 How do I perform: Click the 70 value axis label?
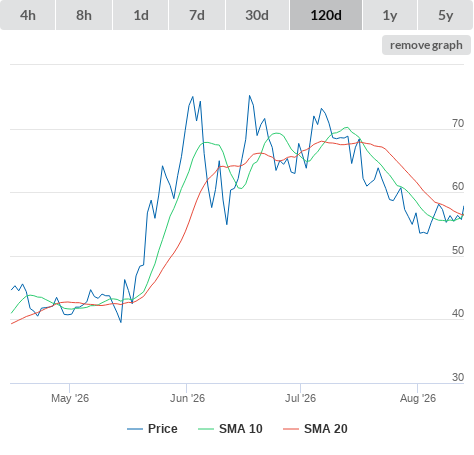click(458, 124)
